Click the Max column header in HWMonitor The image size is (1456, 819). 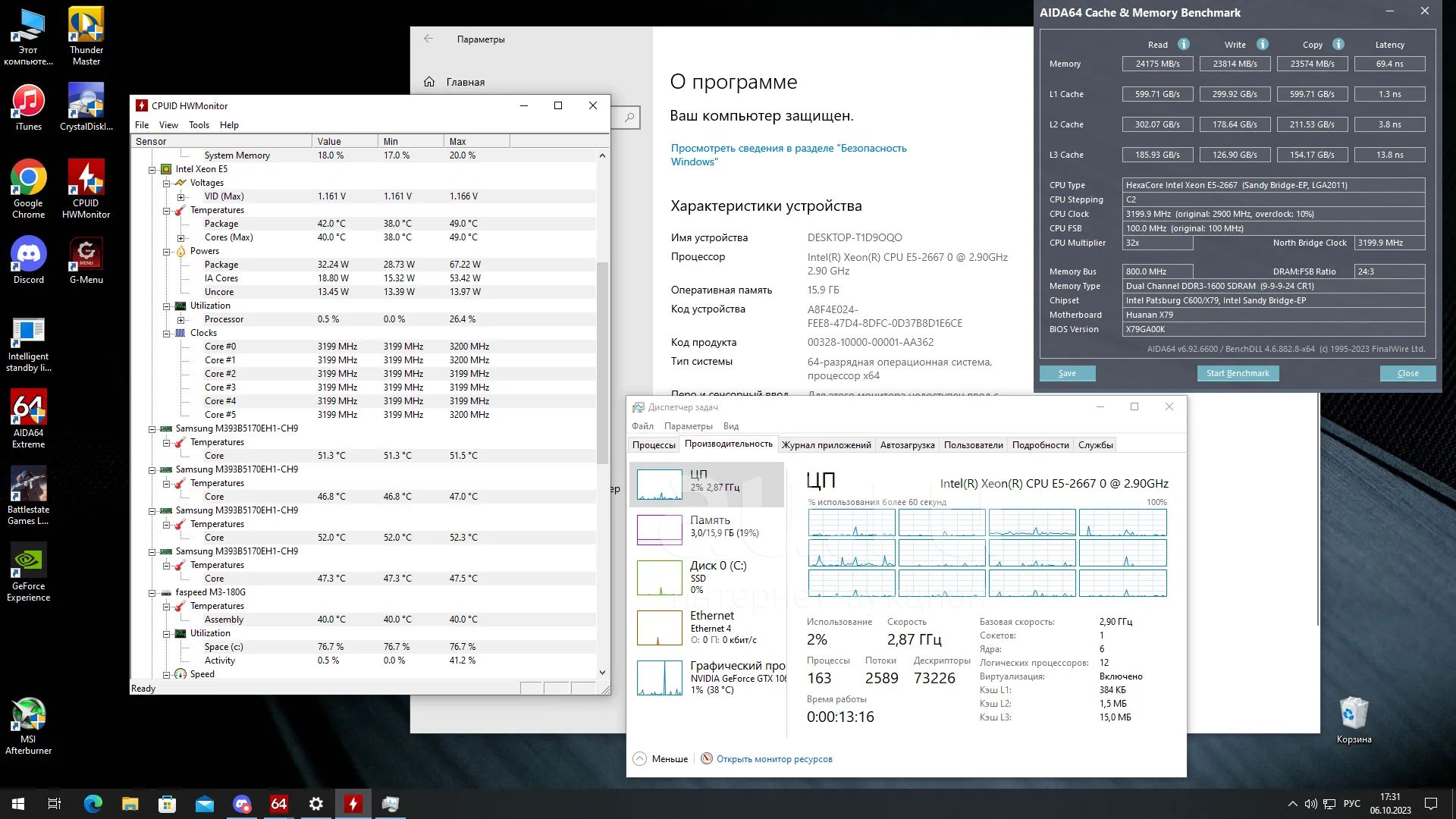pos(477,141)
